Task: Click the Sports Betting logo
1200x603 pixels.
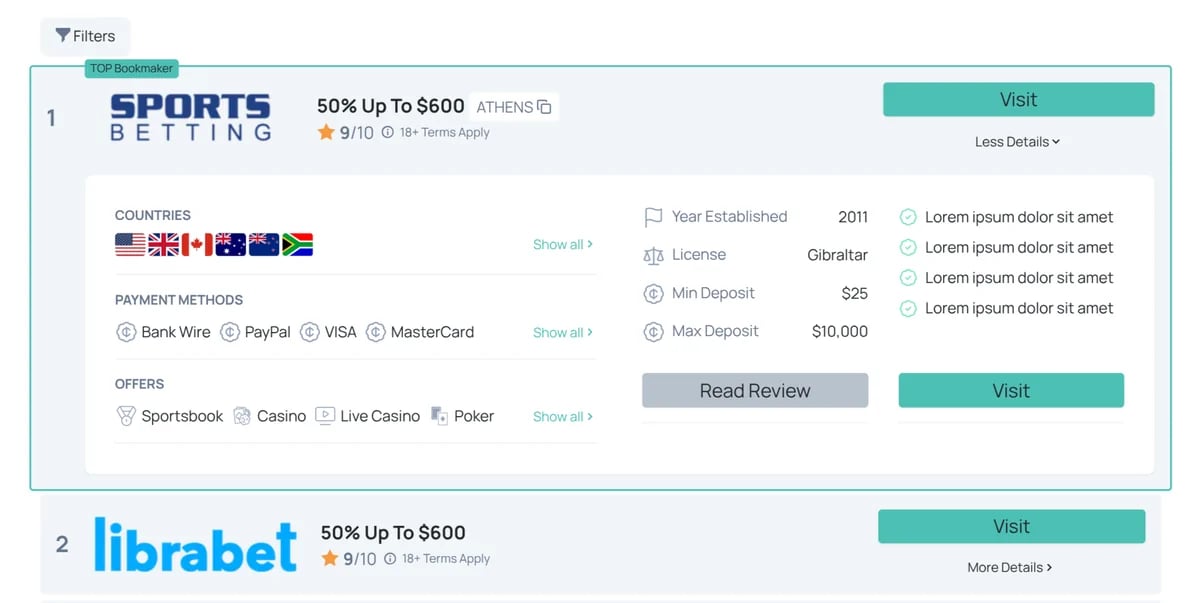Action: (x=190, y=118)
